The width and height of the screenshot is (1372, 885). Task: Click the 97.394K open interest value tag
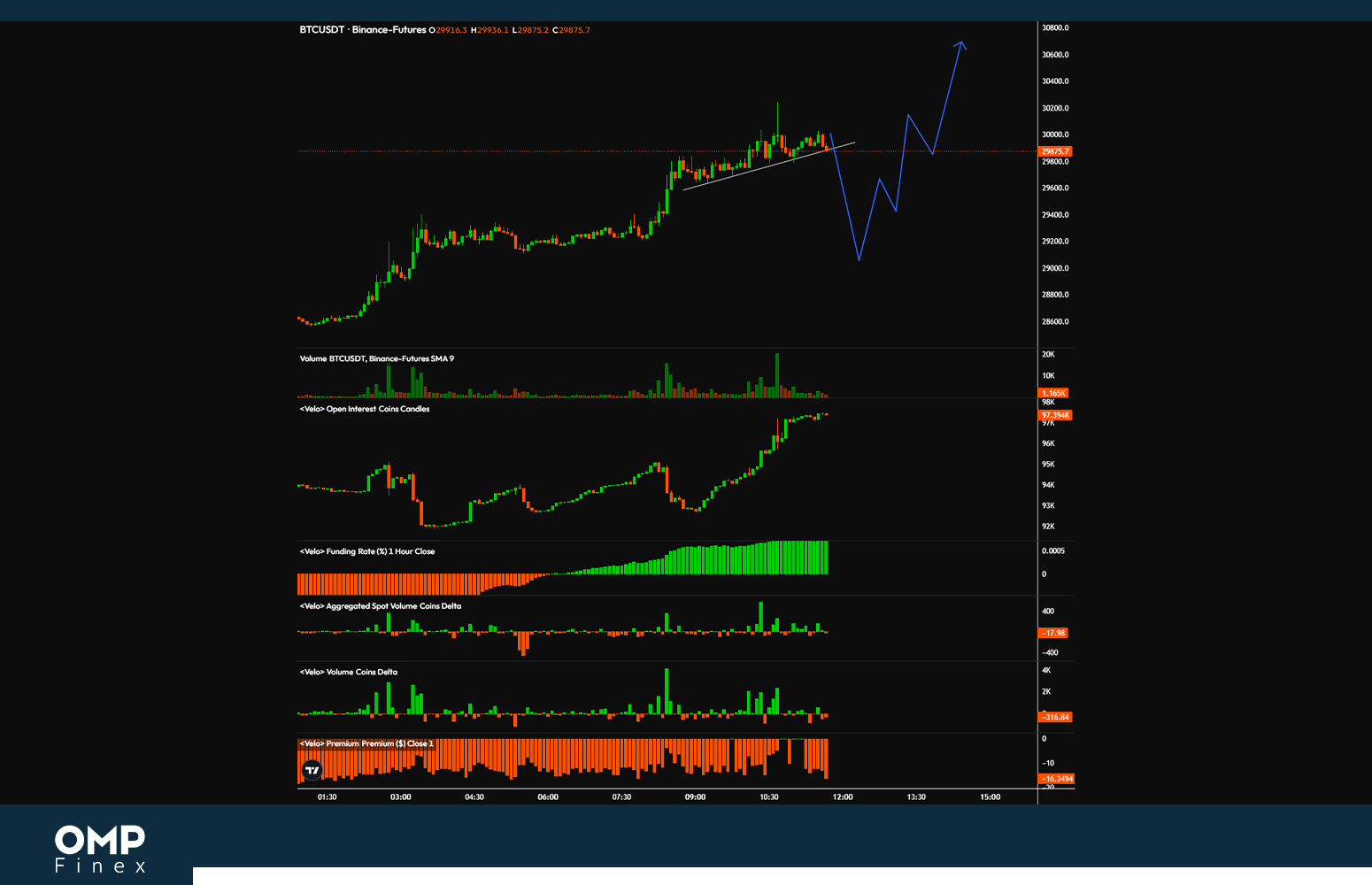(x=1055, y=415)
